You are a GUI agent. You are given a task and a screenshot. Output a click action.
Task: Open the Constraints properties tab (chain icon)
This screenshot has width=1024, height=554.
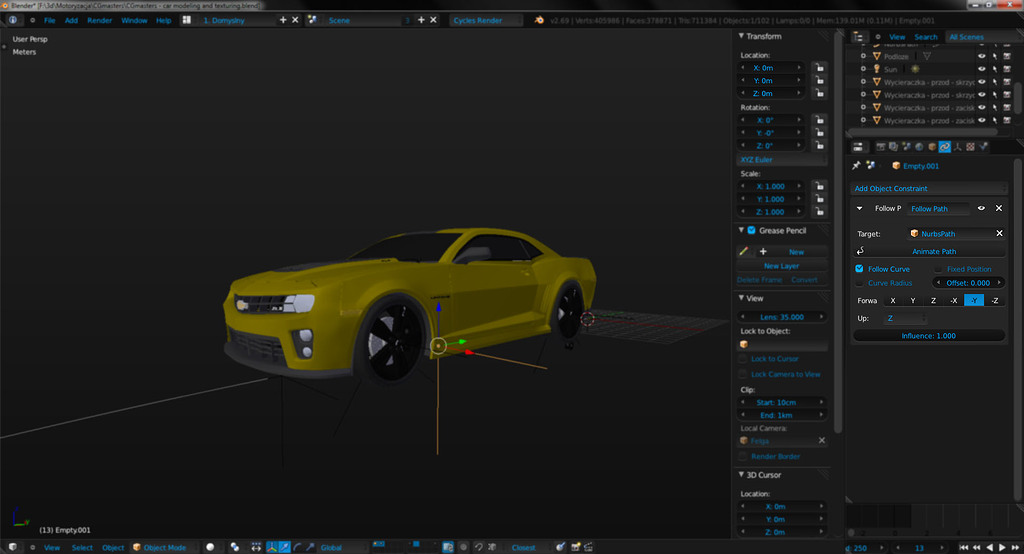(x=945, y=147)
